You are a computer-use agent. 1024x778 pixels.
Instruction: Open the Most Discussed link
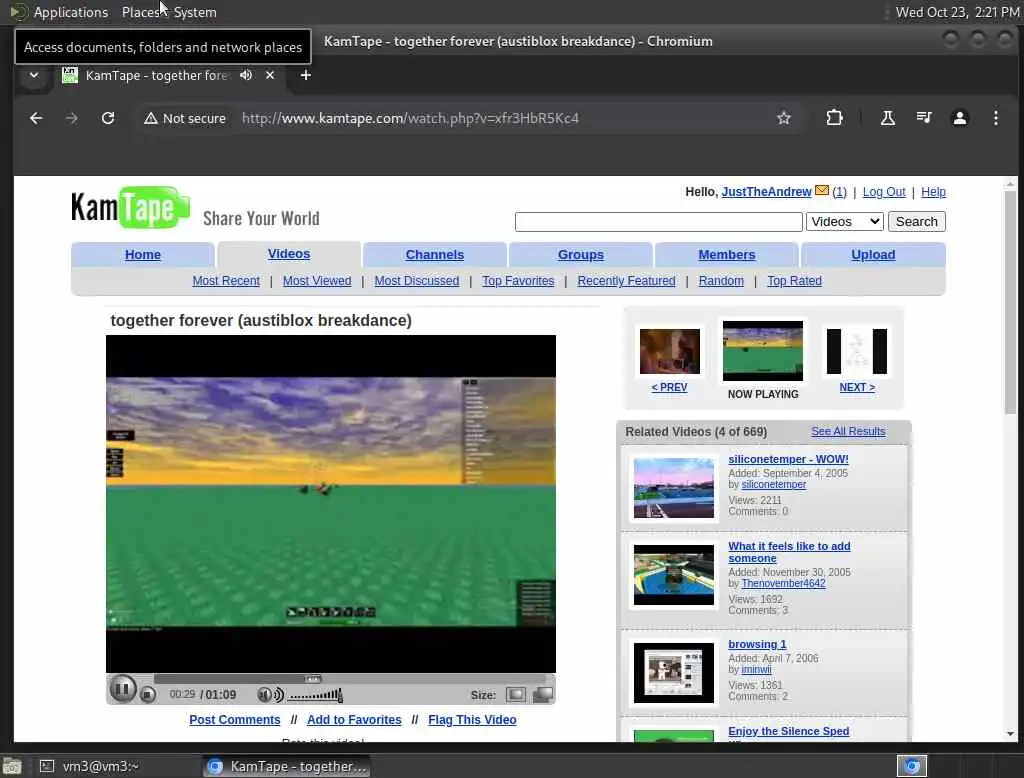coord(417,281)
